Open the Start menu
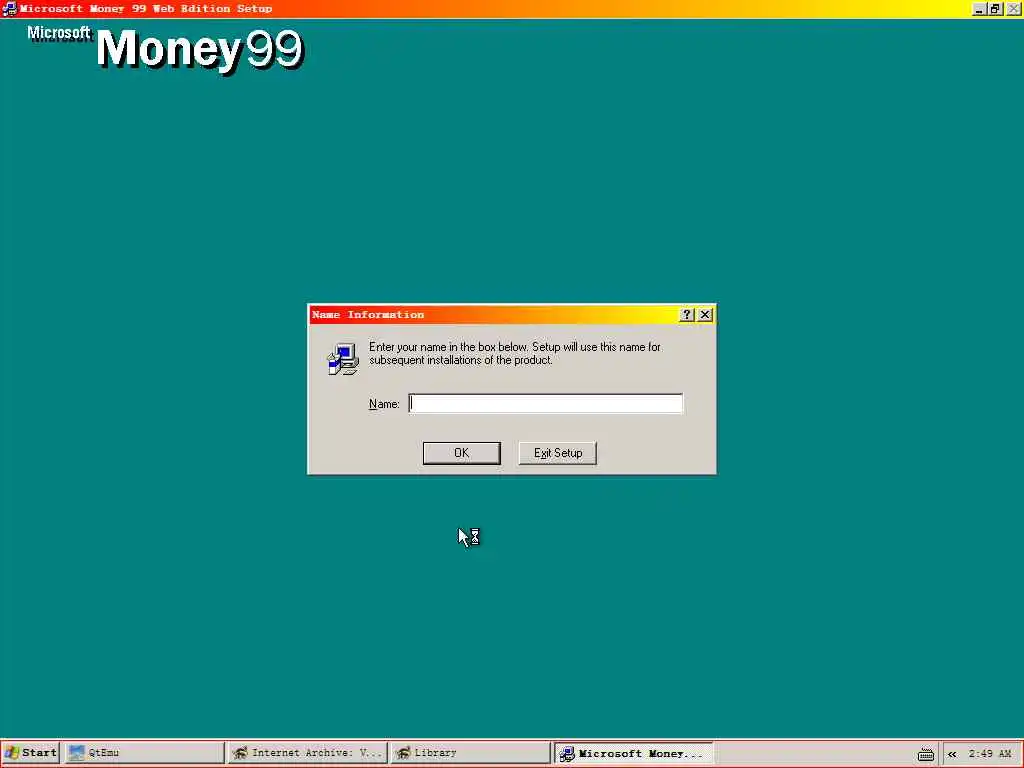 point(31,753)
